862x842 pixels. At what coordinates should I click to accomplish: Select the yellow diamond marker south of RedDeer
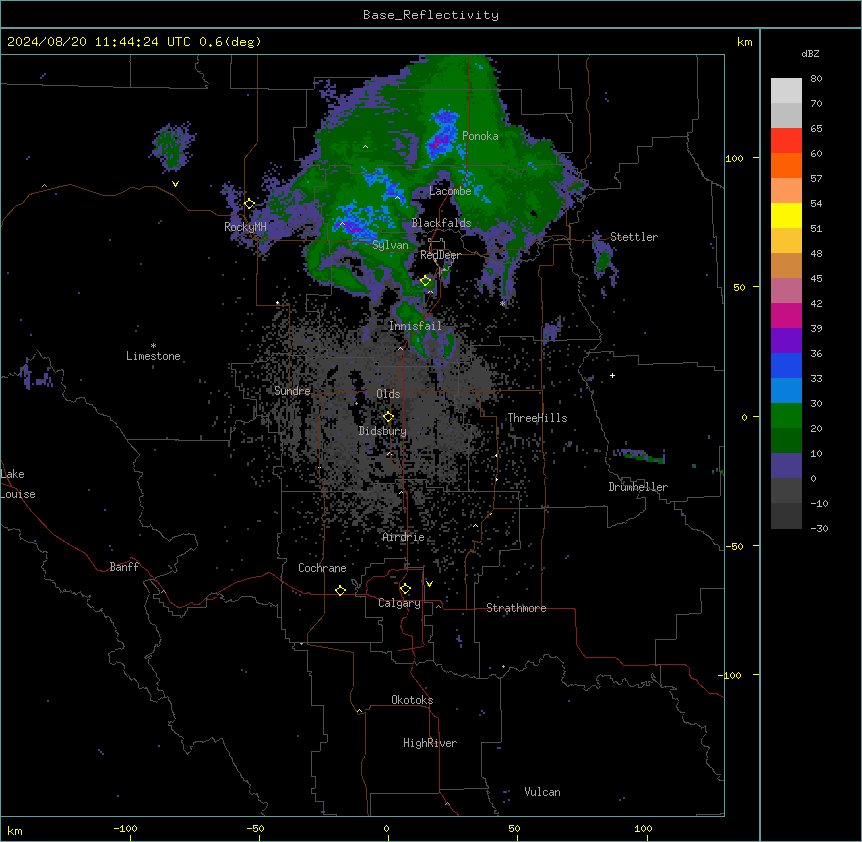(x=425, y=281)
